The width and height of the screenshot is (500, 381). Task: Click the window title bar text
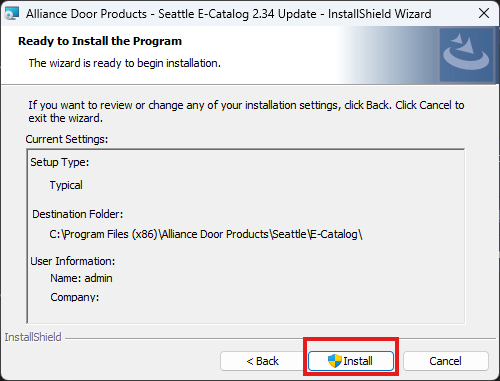coord(229,14)
